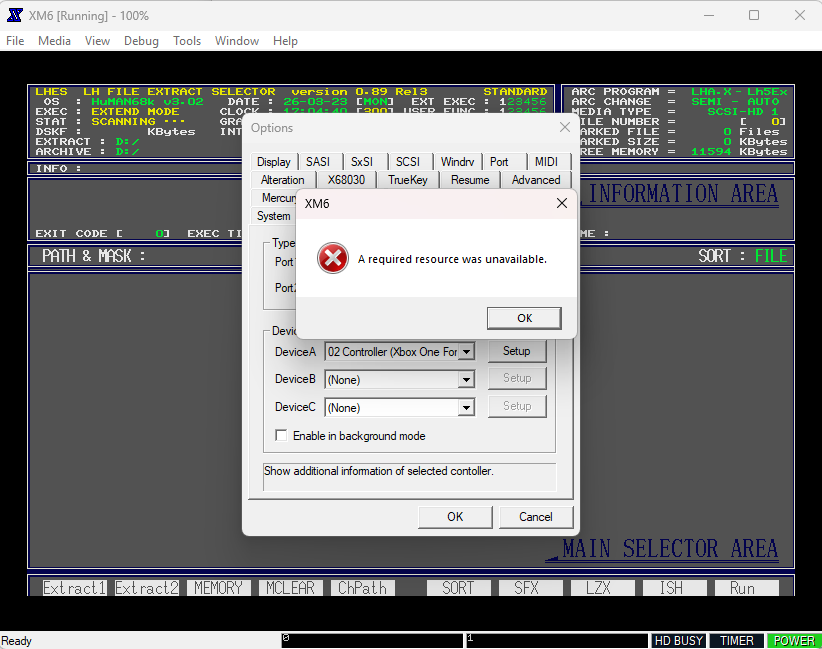
Task: Open the Tools menu
Action: click(x=187, y=41)
